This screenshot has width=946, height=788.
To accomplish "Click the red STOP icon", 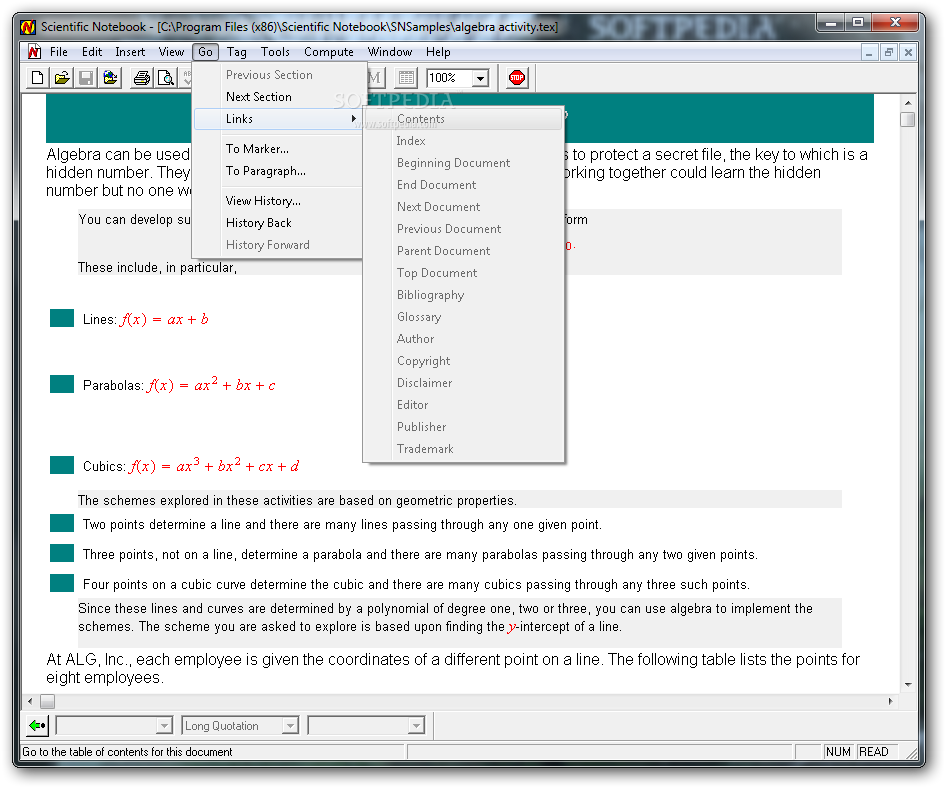I will [517, 78].
